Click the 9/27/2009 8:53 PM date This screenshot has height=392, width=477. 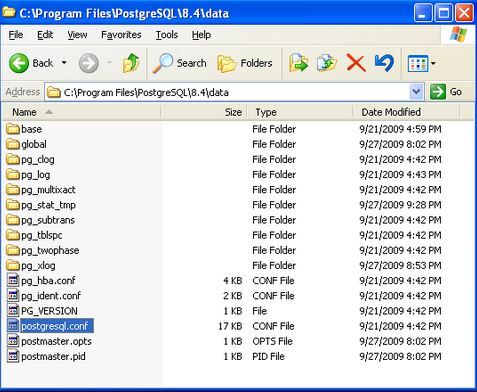tap(400, 265)
